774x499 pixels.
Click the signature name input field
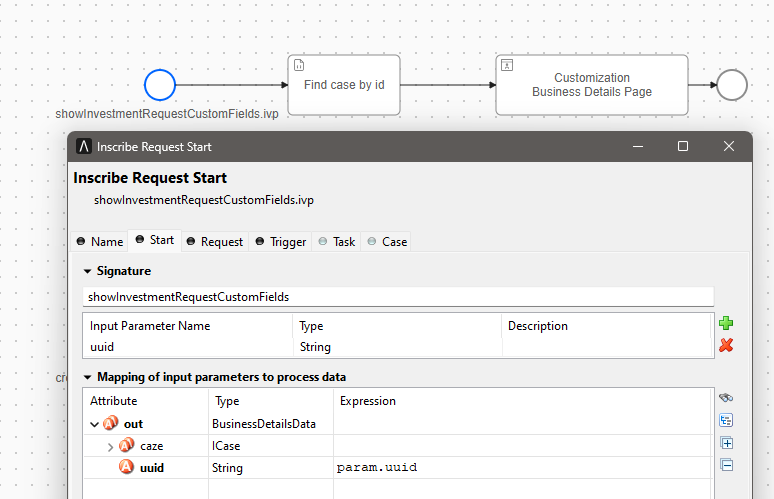(x=398, y=297)
